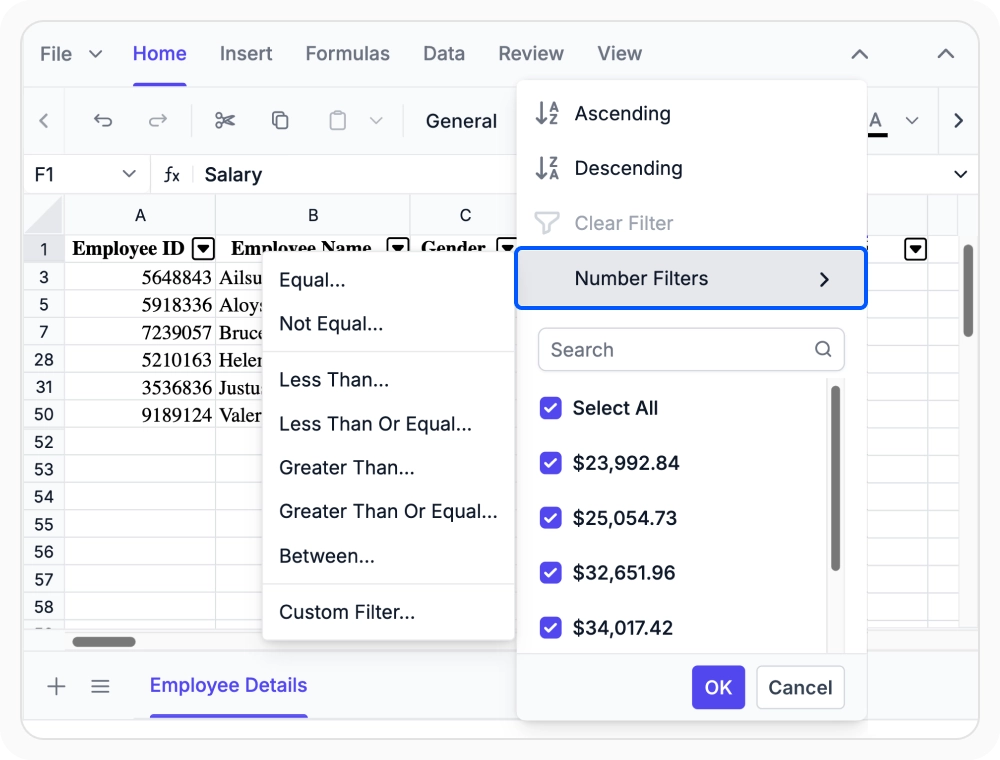Choose the Not Equal... filter option

click(x=388, y=324)
